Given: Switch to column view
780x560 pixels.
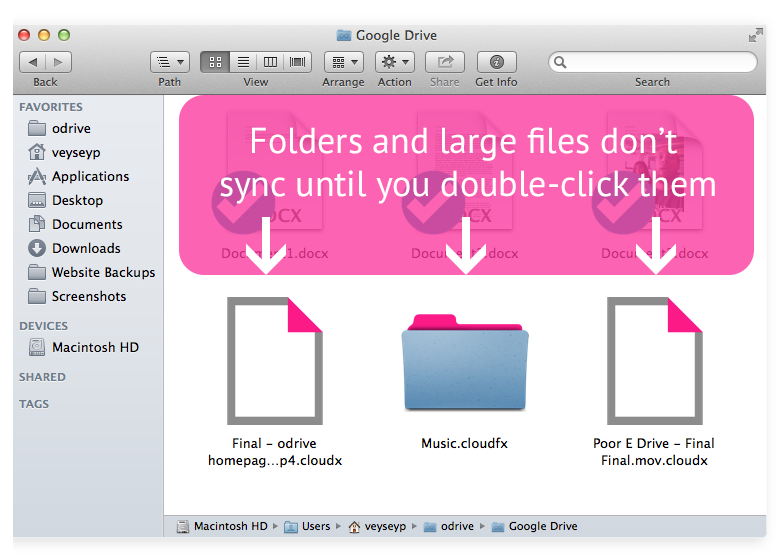Looking at the screenshot, I should [x=270, y=62].
